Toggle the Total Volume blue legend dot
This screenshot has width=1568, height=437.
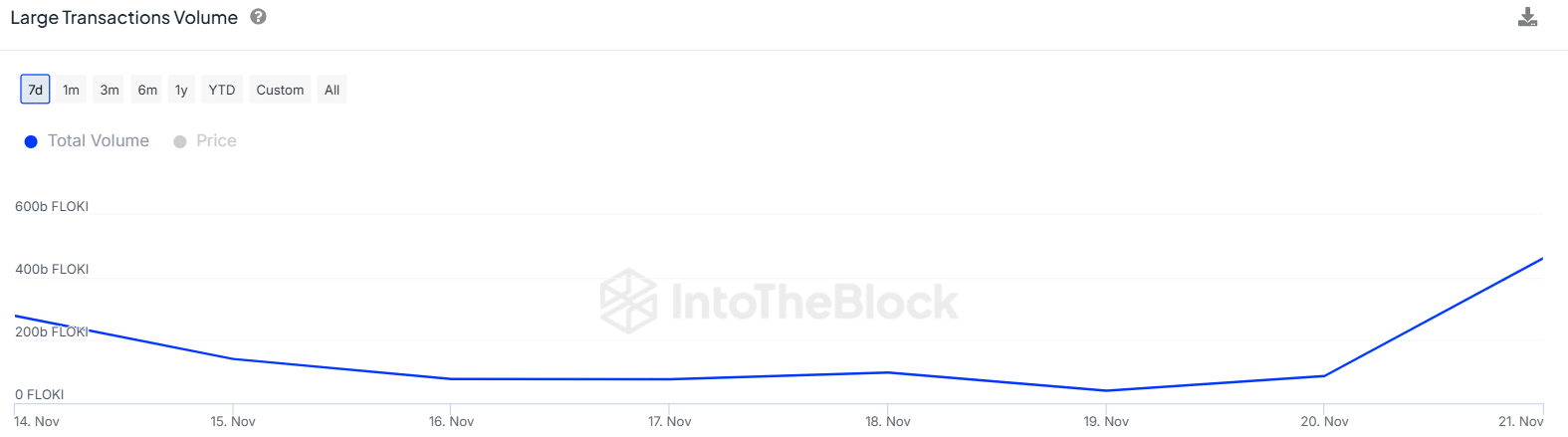(x=31, y=141)
